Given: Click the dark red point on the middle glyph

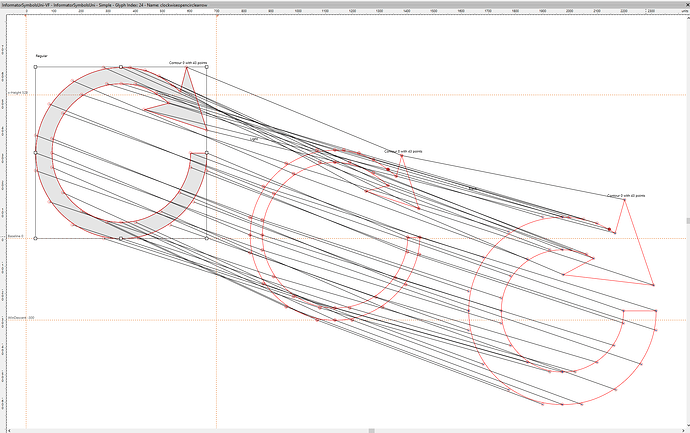Looking at the screenshot, I should tap(388, 169).
